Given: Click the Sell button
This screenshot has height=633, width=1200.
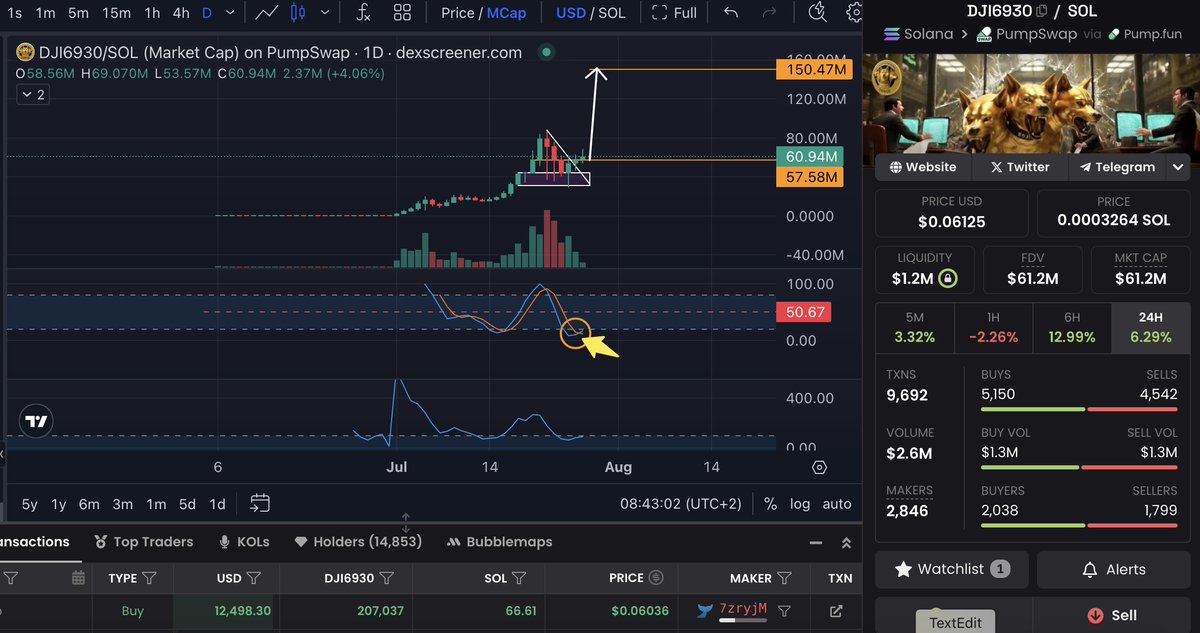Looking at the screenshot, I should [1113, 615].
